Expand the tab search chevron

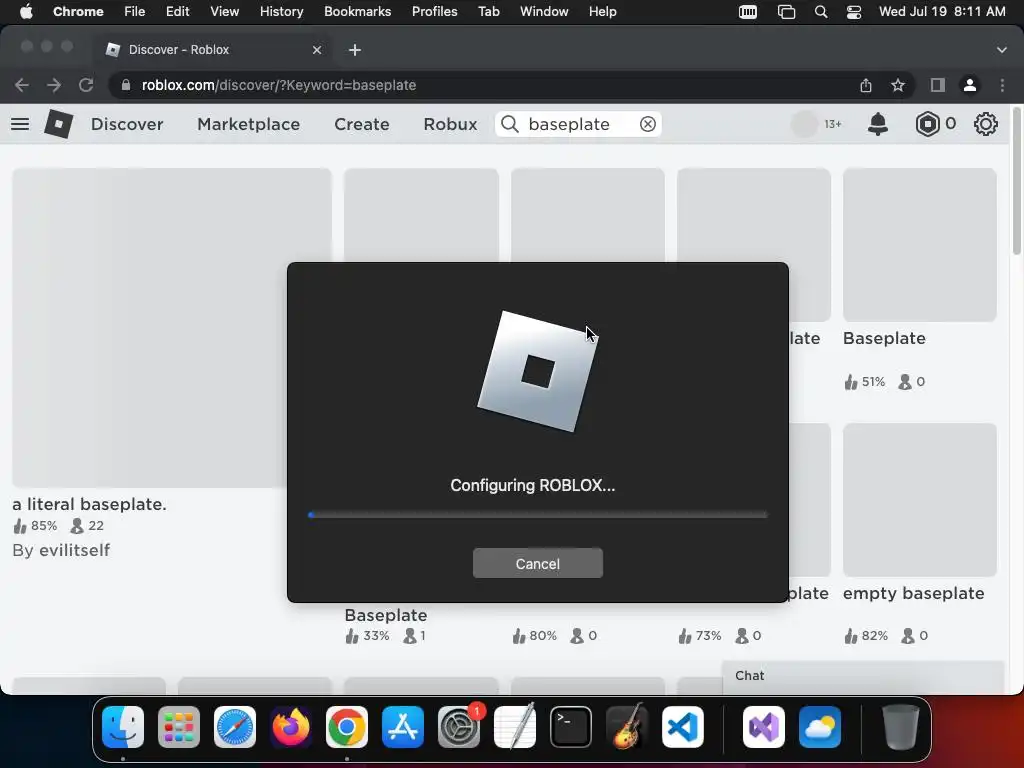1002,50
